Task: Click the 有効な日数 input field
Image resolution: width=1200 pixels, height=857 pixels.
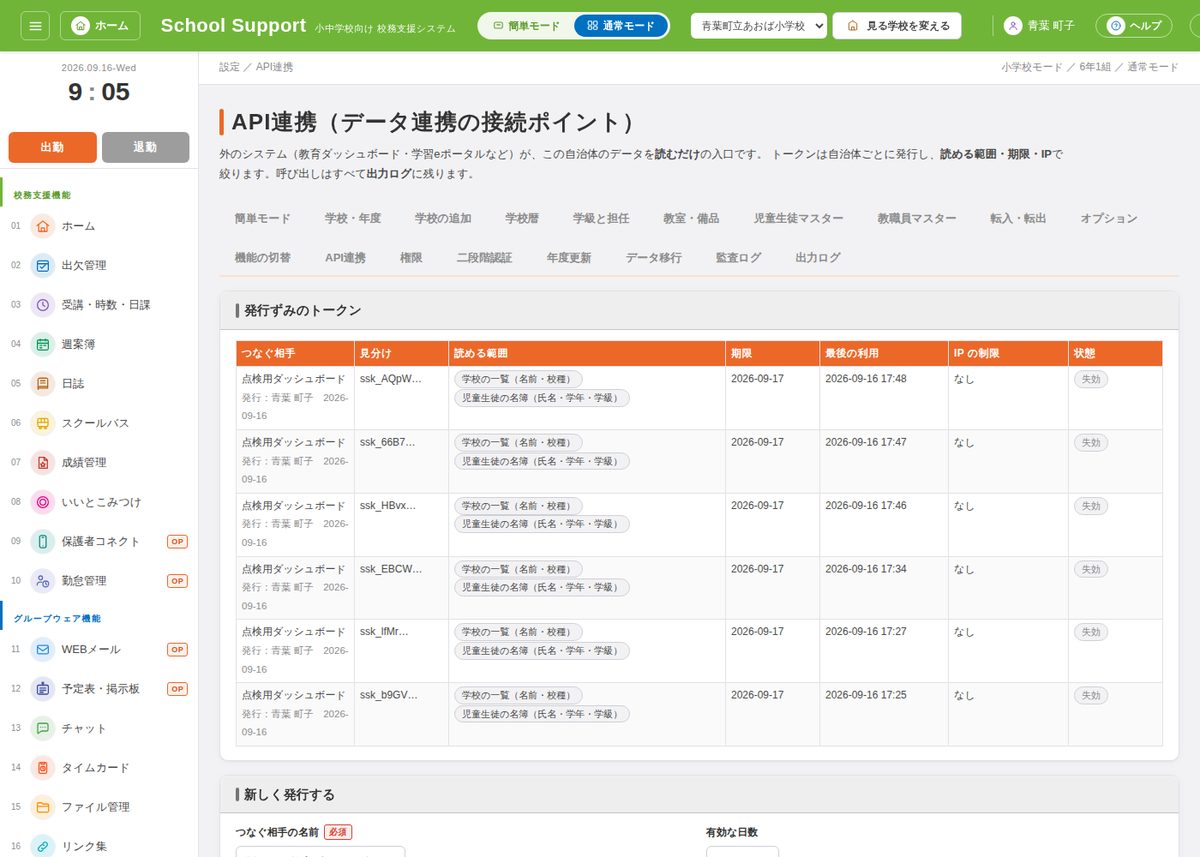Action: [x=742, y=852]
